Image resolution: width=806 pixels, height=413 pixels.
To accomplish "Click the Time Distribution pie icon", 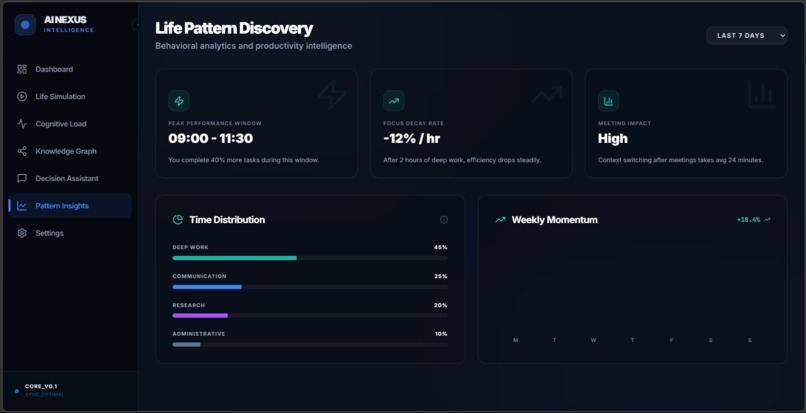I will [x=178, y=220].
